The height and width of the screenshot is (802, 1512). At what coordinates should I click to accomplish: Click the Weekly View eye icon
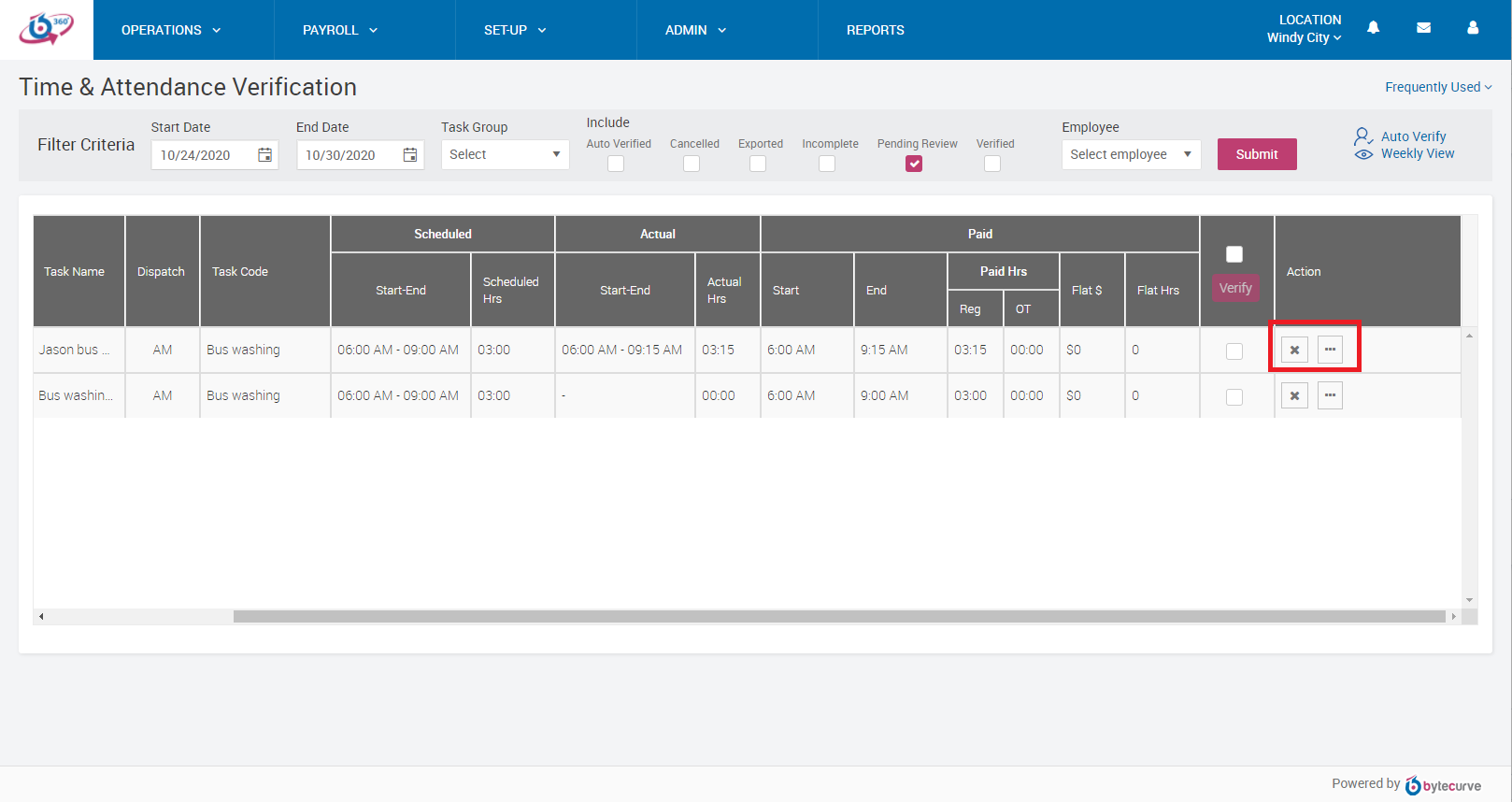pyautogui.click(x=1363, y=154)
